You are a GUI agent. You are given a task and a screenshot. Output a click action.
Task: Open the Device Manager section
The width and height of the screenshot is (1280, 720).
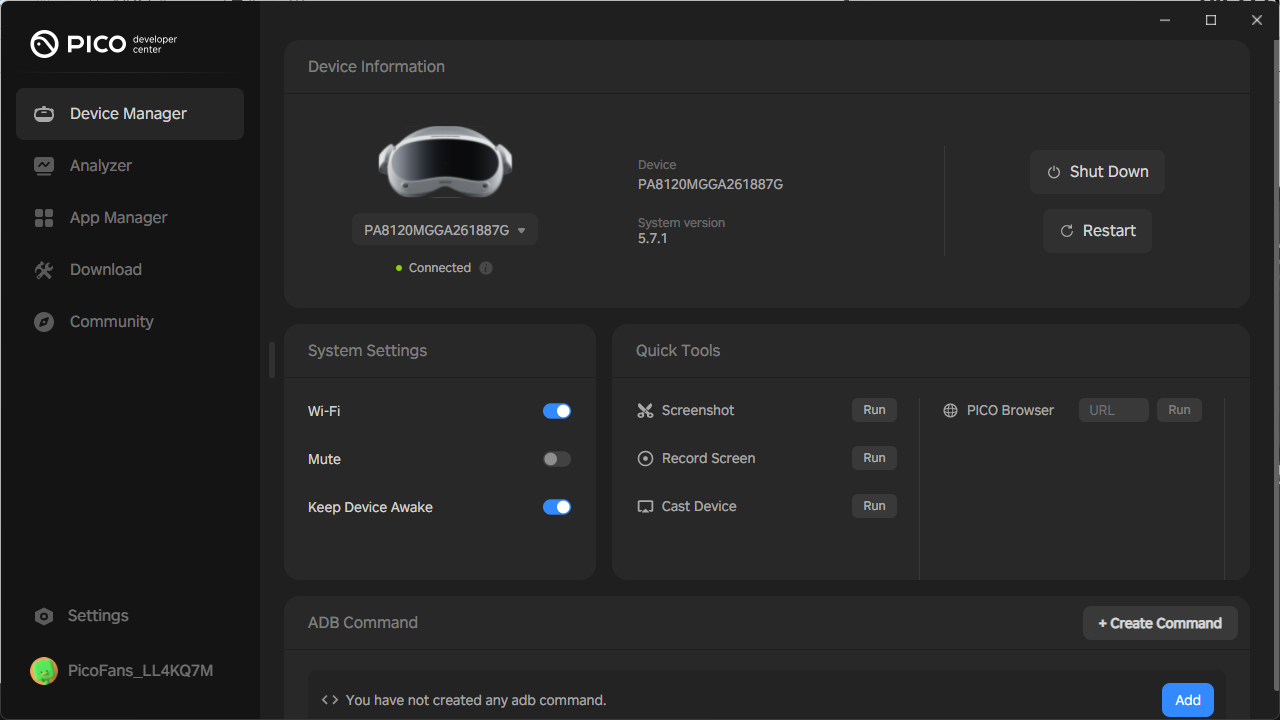tap(130, 114)
